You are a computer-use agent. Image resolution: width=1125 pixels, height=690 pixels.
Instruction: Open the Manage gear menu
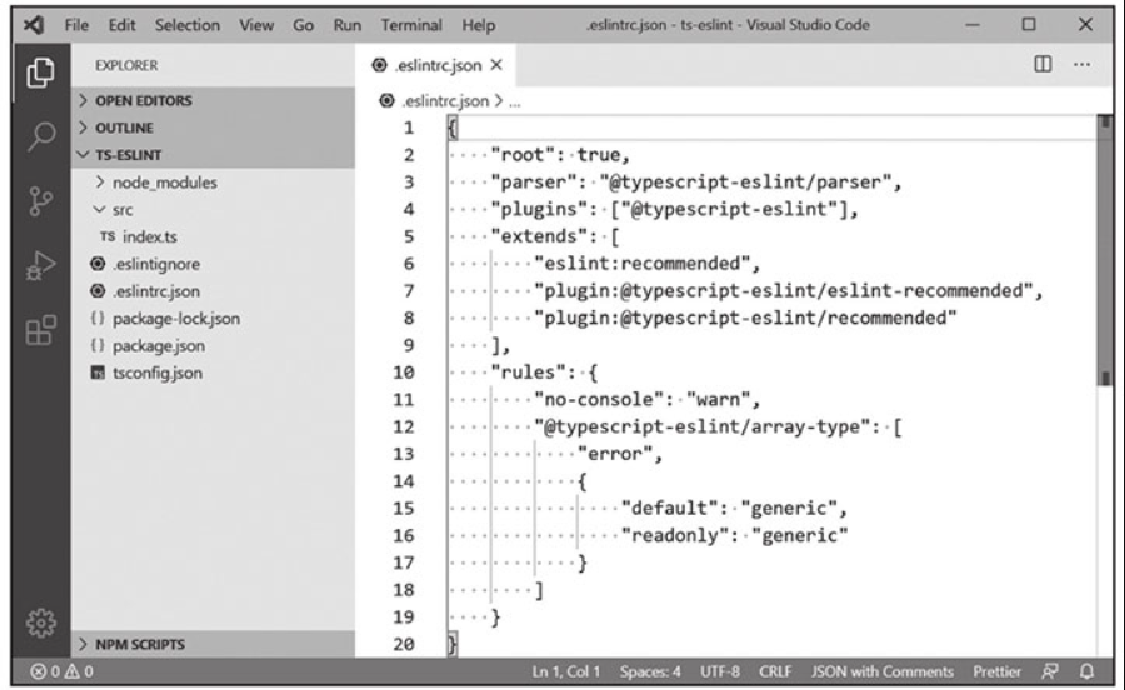pos(40,623)
